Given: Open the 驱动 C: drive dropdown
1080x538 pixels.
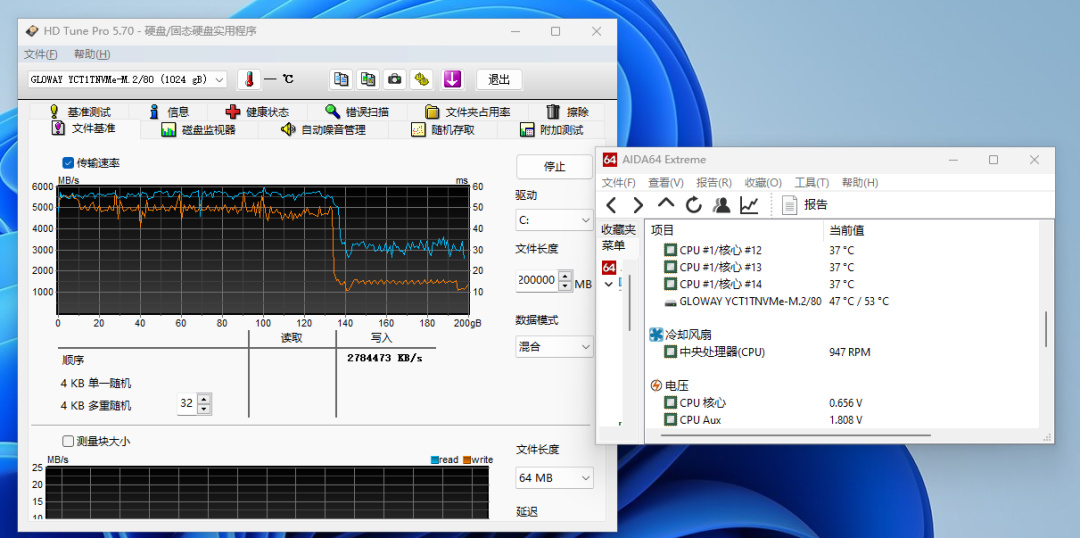Looking at the screenshot, I should (x=554, y=220).
